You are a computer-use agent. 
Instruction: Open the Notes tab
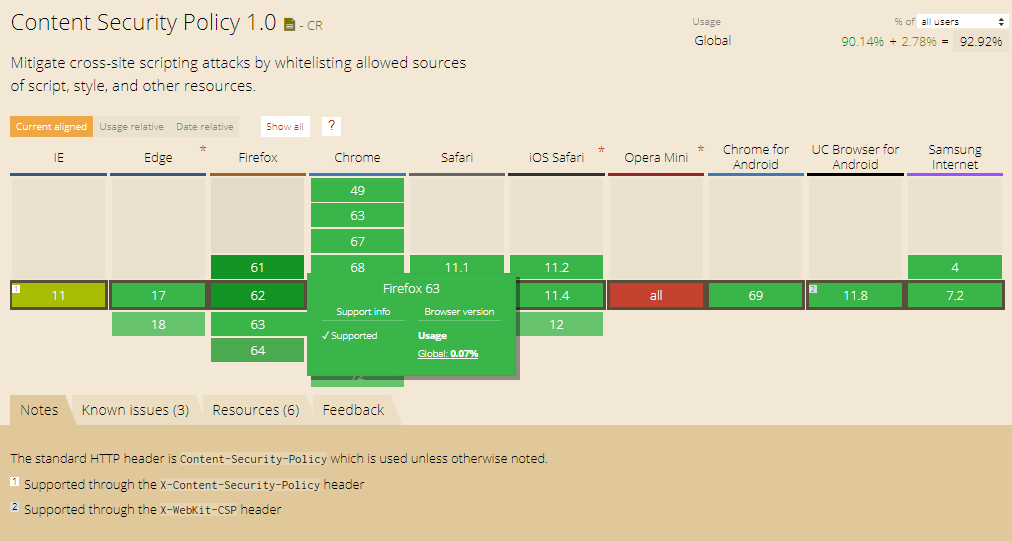[39, 410]
